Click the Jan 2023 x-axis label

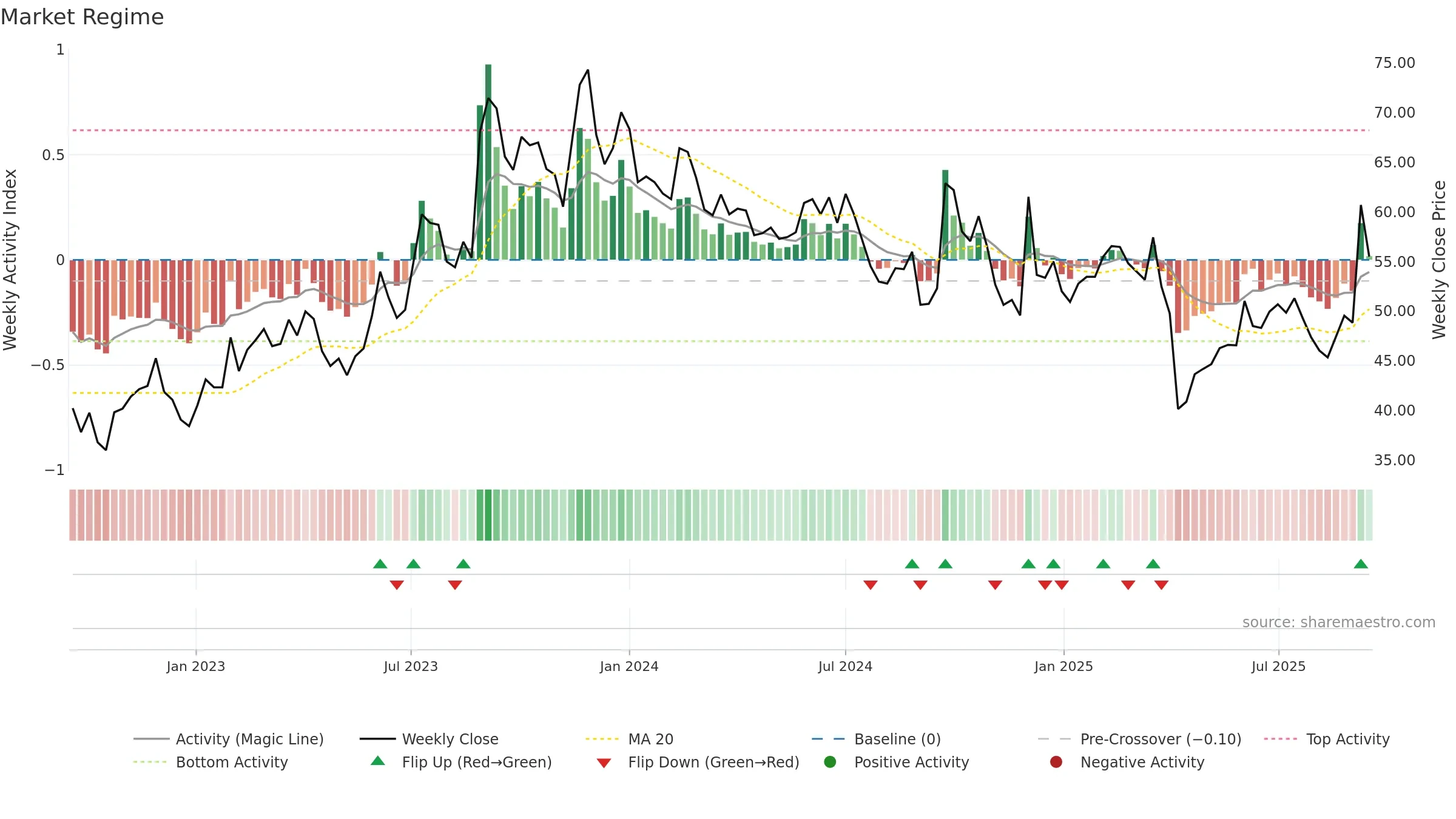tap(196, 666)
